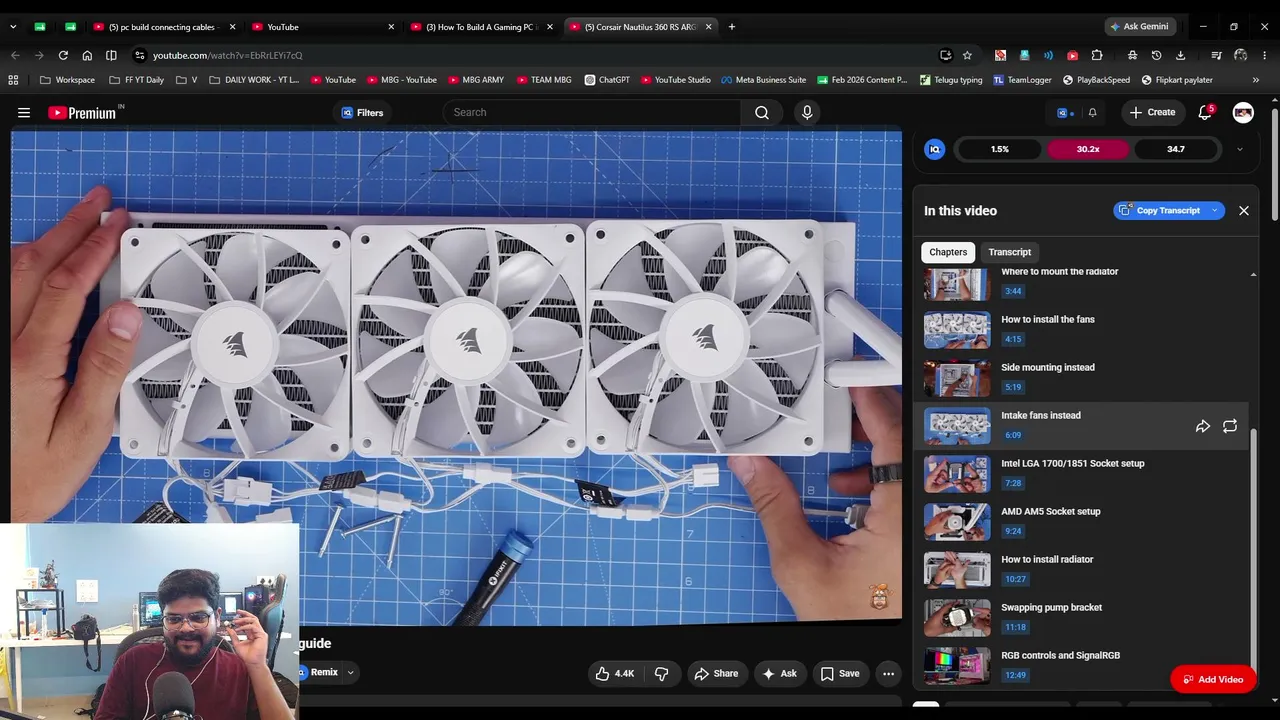Screen dimensions: 1280x720
Task: Switch to the Chapters tab
Action: [x=948, y=252]
